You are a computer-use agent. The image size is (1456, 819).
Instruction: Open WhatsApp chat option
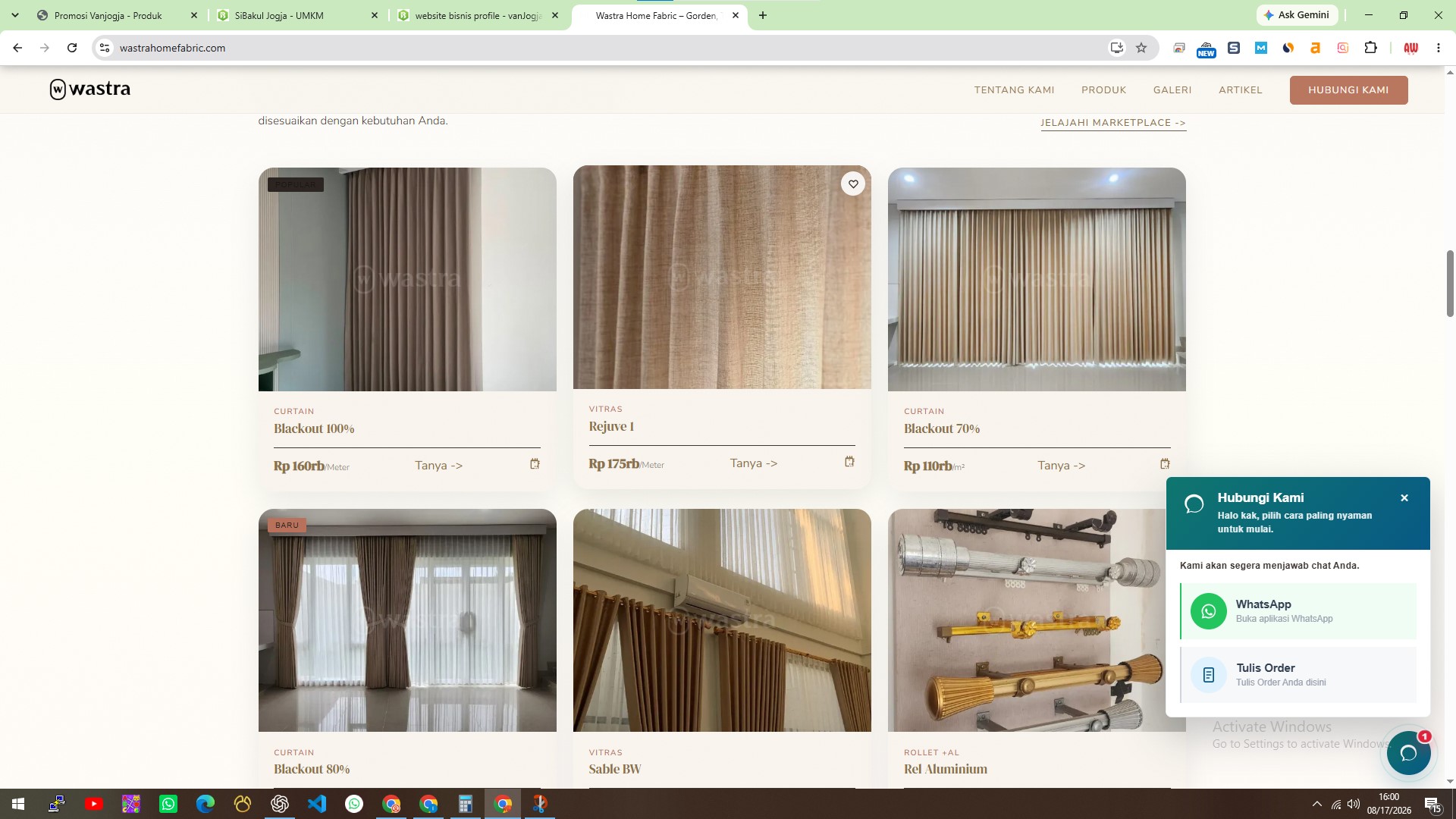(1298, 611)
